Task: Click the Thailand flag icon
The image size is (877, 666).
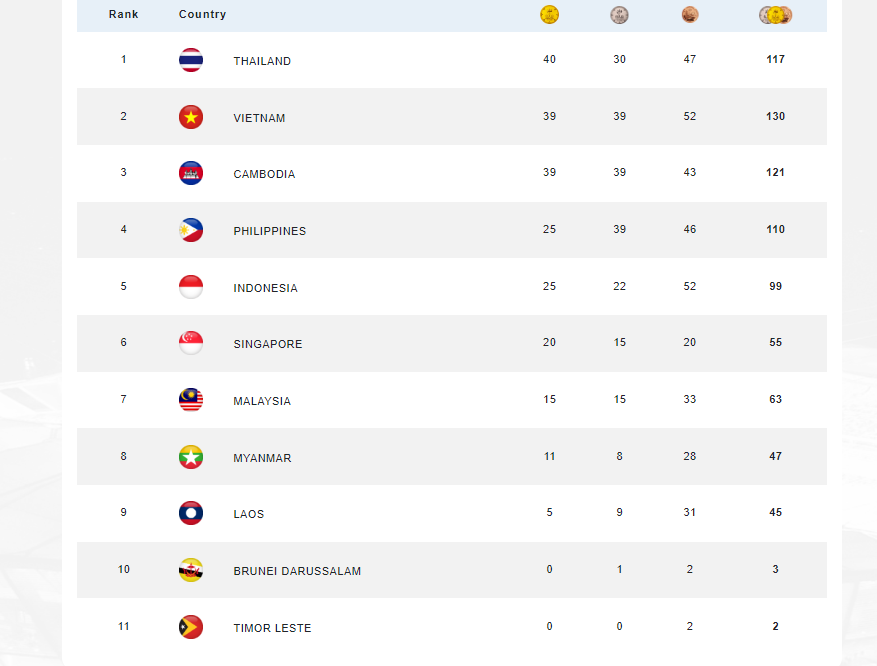Action: pyautogui.click(x=191, y=60)
